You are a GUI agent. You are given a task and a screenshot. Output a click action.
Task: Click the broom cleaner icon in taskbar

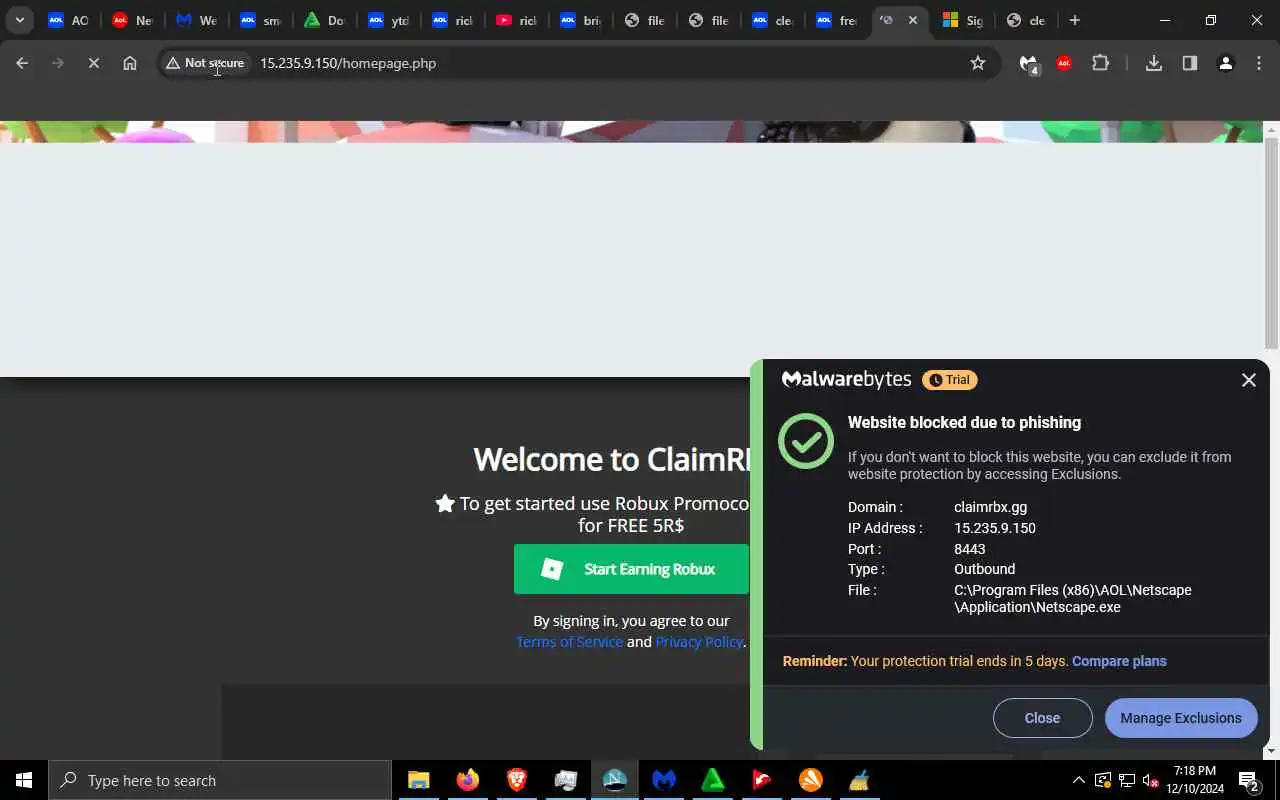(859, 780)
